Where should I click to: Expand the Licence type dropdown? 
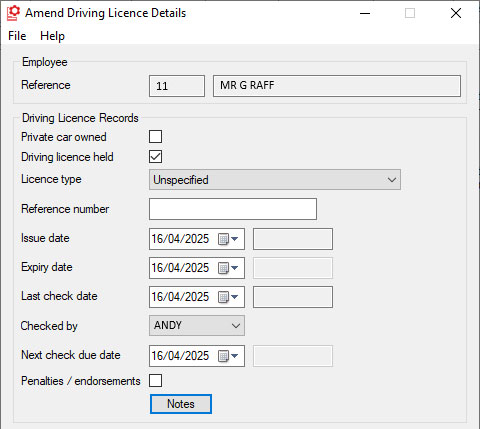(x=275, y=180)
